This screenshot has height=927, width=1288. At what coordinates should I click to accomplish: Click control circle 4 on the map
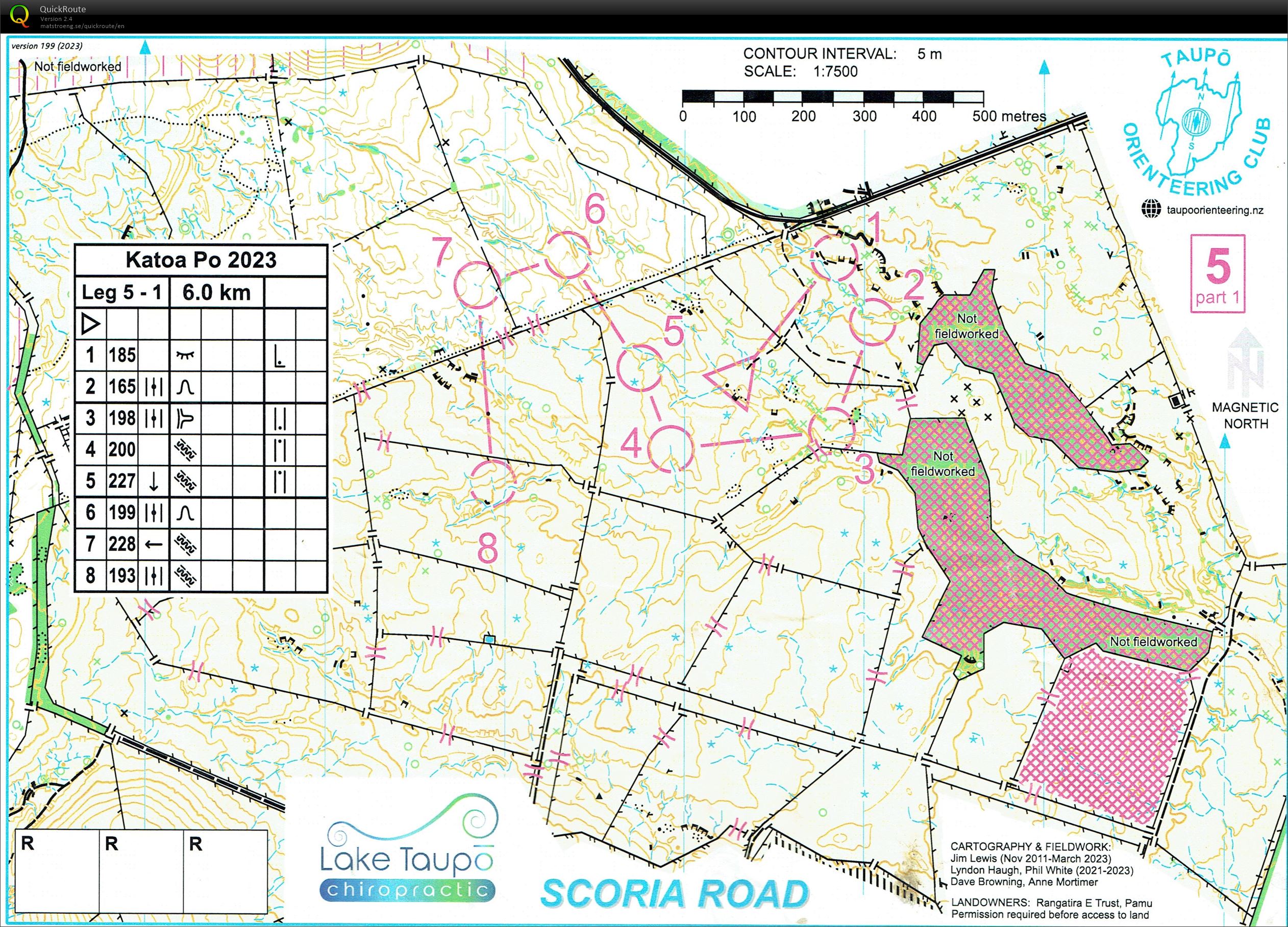671,449
